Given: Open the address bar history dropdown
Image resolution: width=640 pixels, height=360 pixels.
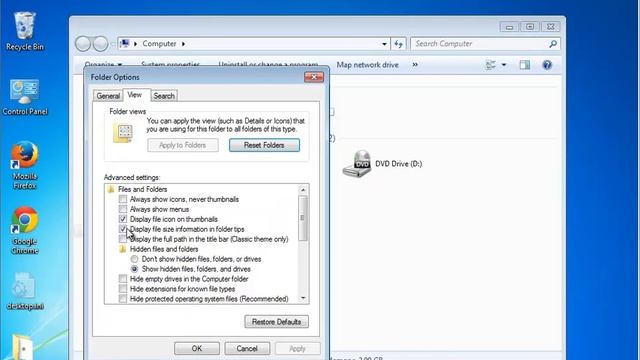Looking at the screenshot, I should (x=384, y=44).
